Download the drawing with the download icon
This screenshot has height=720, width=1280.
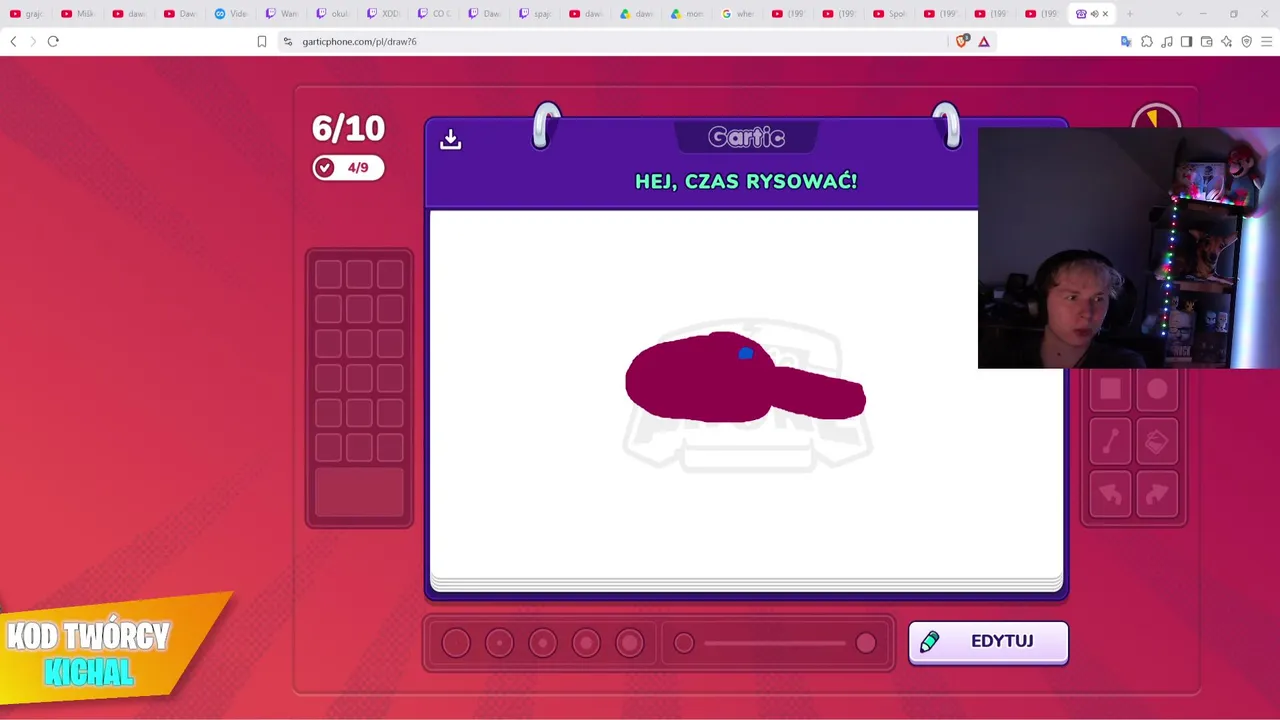(x=450, y=139)
